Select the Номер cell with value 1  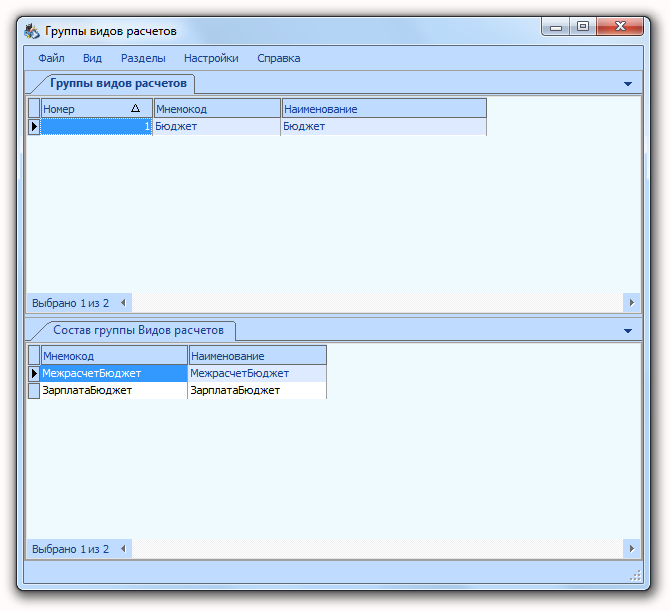[97, 126]
